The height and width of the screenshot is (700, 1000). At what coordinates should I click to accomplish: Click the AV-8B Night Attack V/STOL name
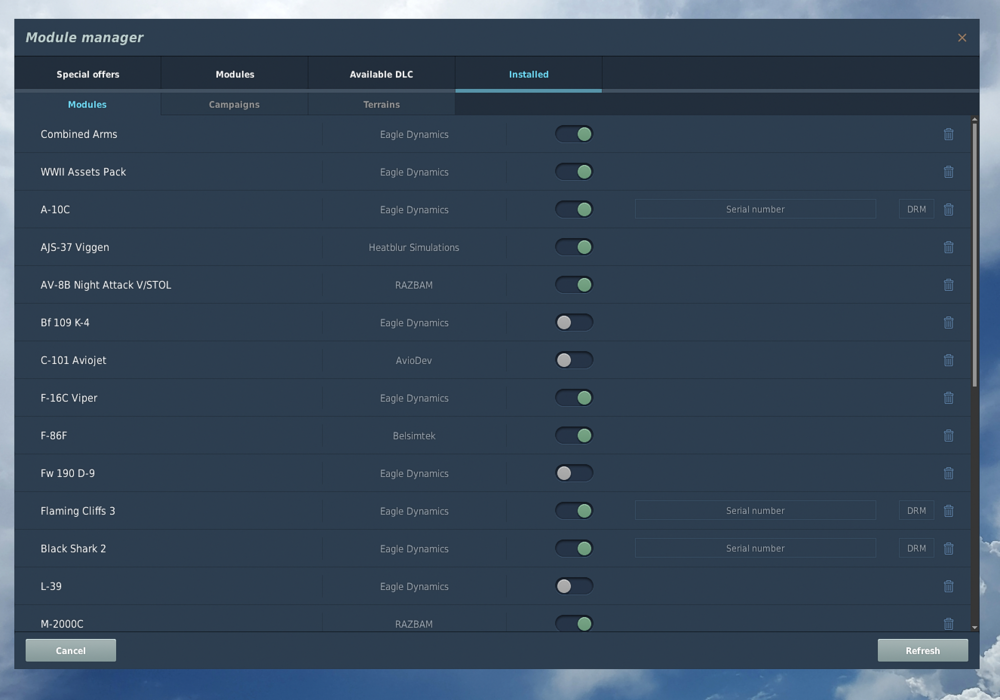pyautogui.click(x=106, y=285)
